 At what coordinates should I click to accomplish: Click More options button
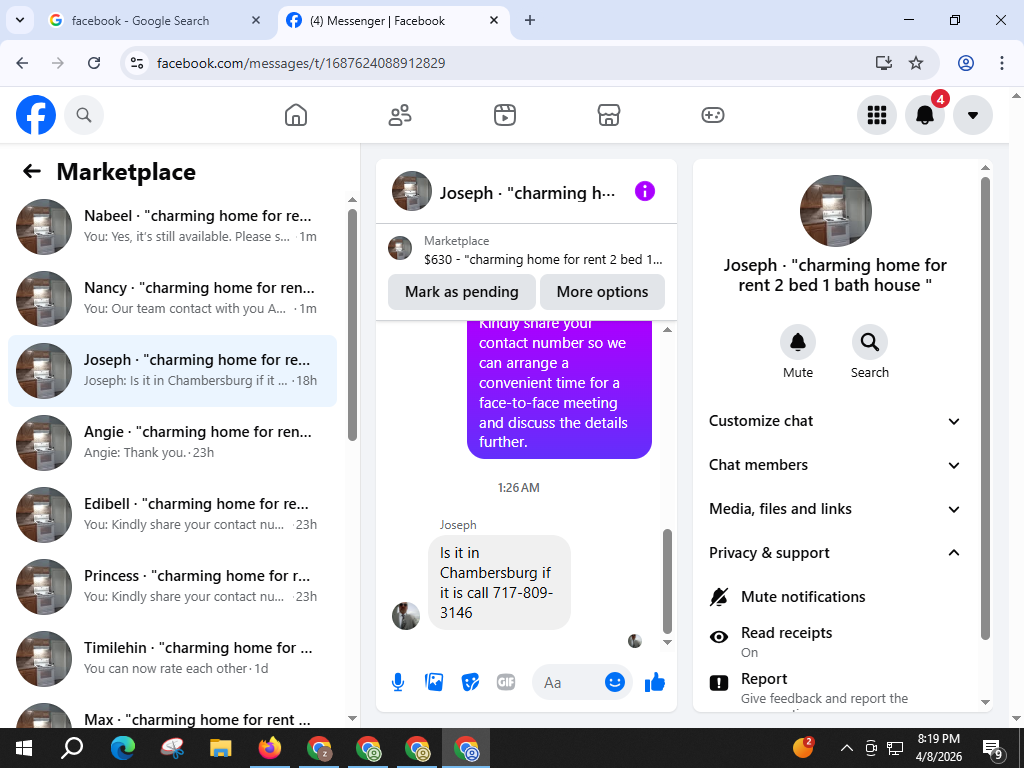click(602, 292)
